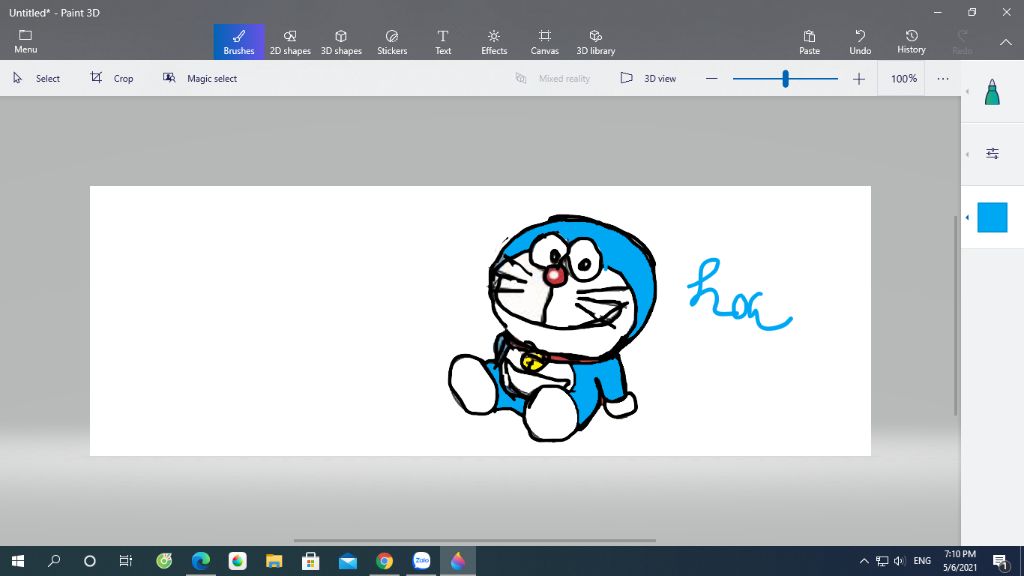Open Canvas settings
Viewport: 1024px width, 576px height.
(x=545, y=42)
